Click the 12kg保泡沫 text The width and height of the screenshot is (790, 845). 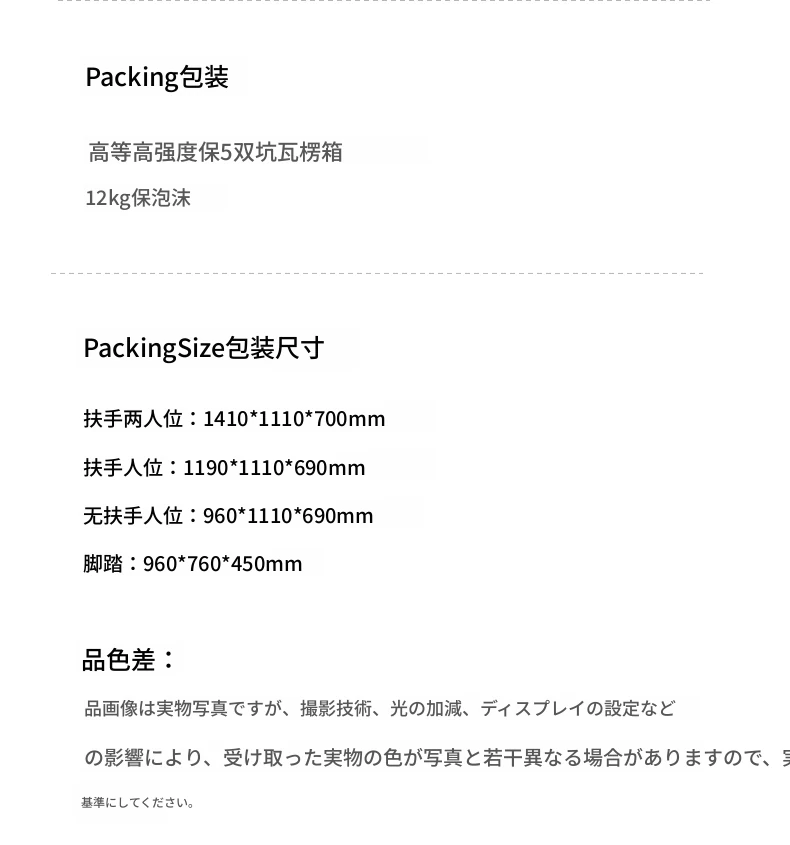pos(138,198)
